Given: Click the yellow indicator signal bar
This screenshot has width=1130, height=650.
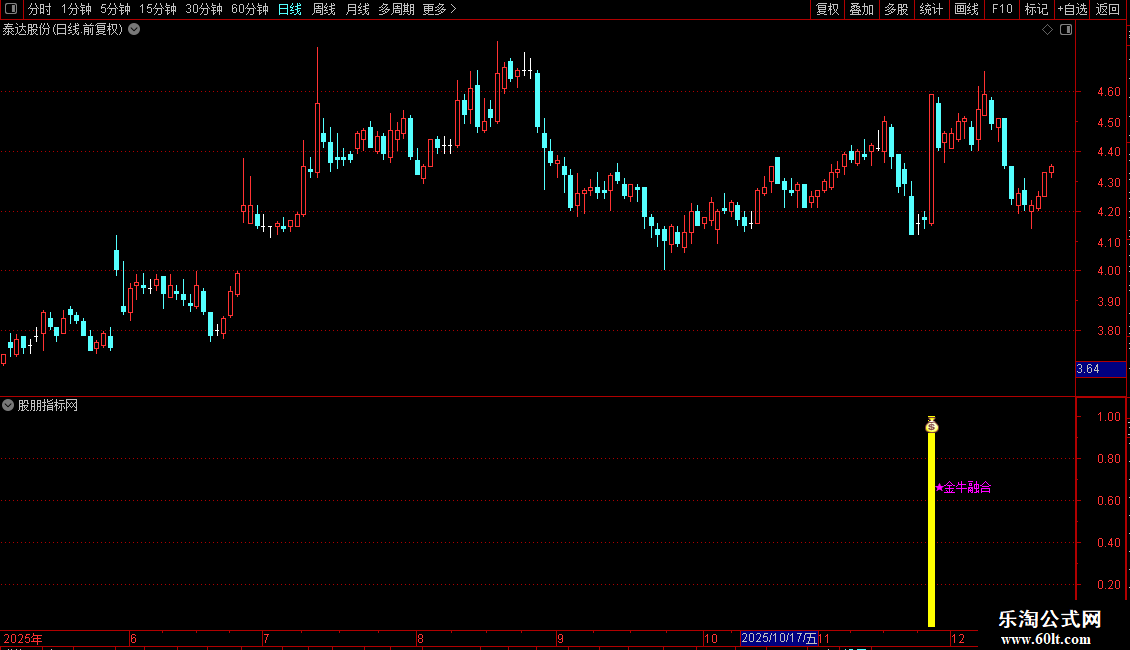Looking at the screenshot, I should 931,530.
